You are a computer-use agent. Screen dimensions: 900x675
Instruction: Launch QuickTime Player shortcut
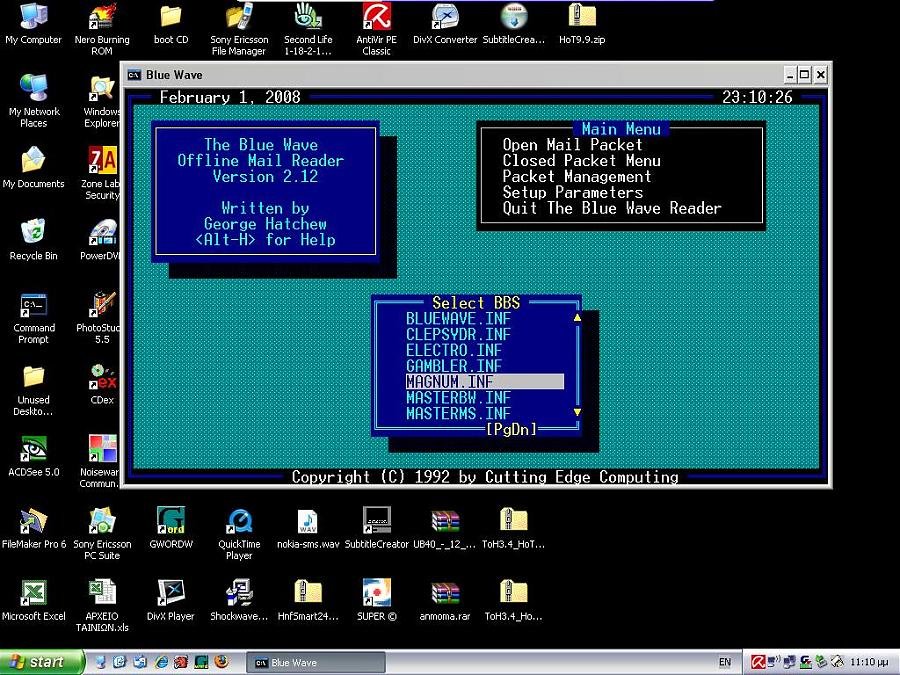point(239,534)
